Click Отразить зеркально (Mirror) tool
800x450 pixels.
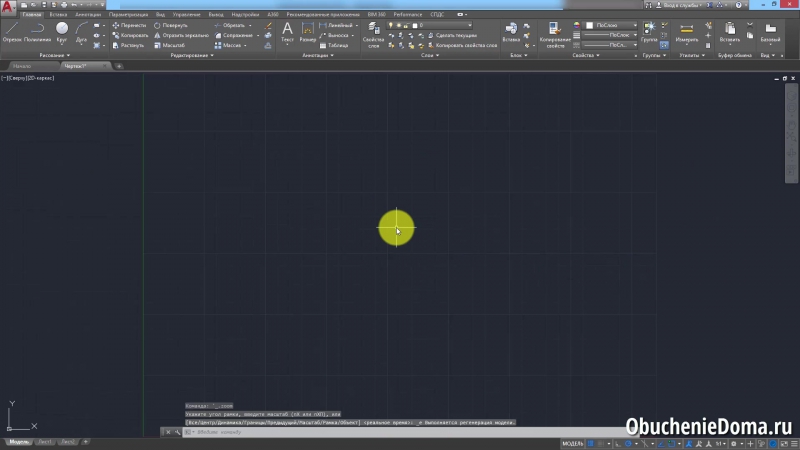tap(182, 35)
